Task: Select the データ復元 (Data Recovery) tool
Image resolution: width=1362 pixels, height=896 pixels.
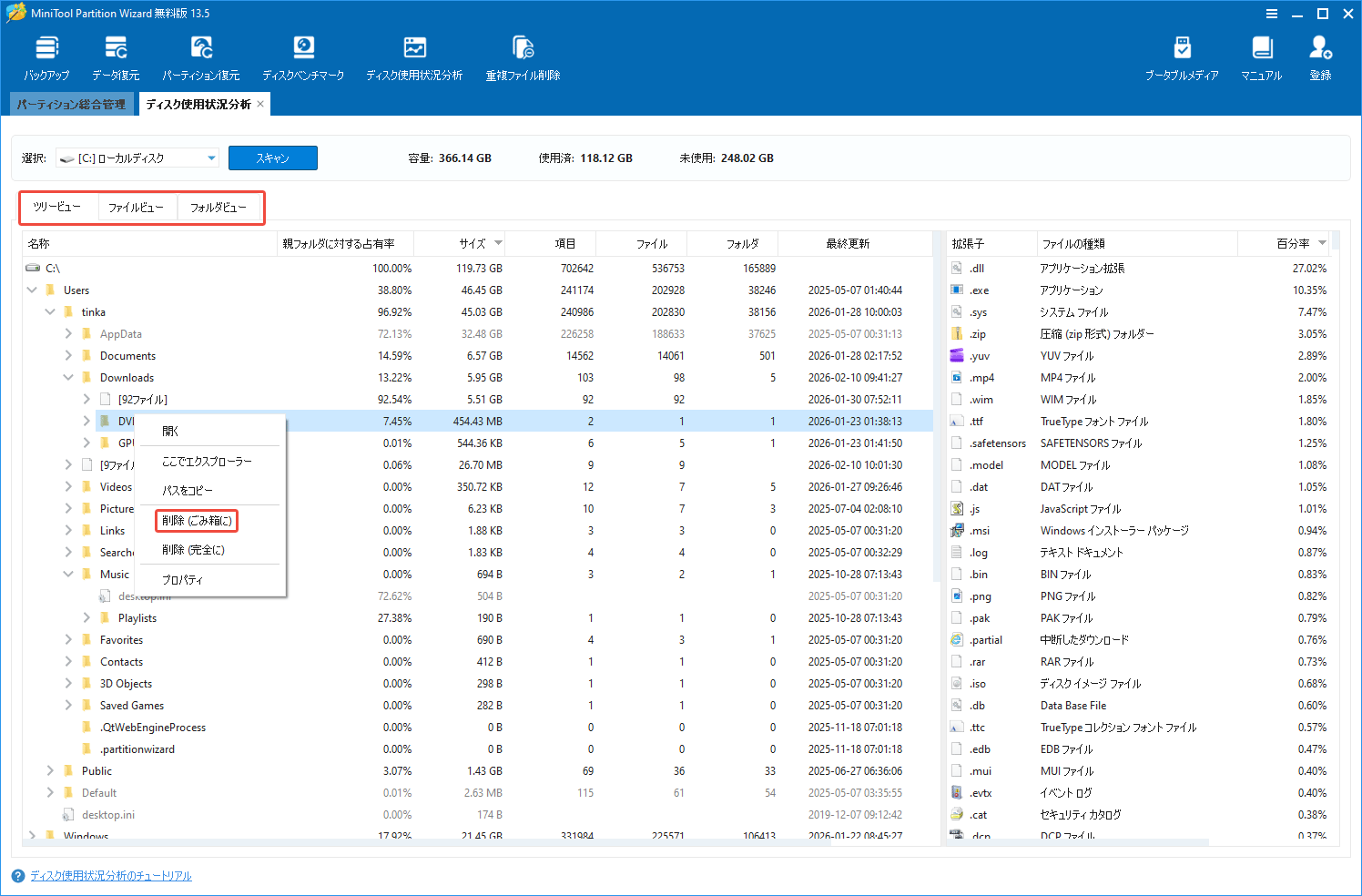Action: click(x=115, y=56)
